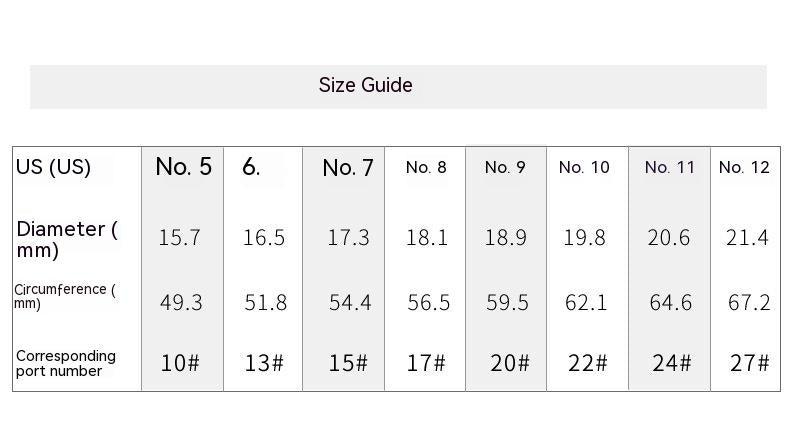
Task: Select the No. 7 size header
Action: click(348, 168)
